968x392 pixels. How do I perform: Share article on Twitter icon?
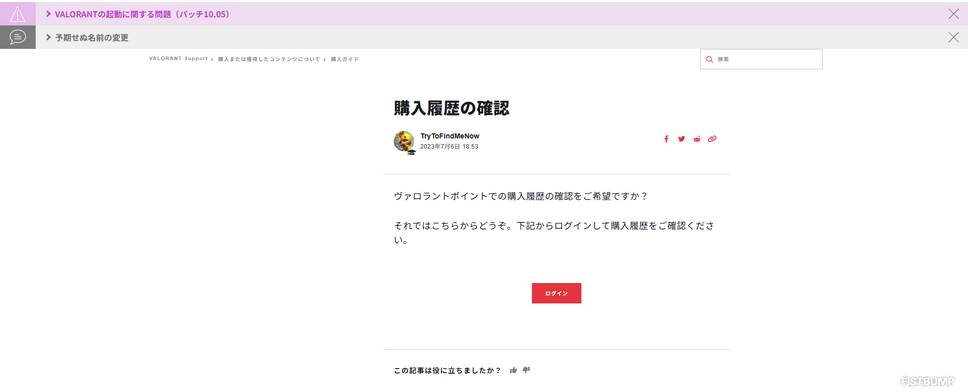682,139
